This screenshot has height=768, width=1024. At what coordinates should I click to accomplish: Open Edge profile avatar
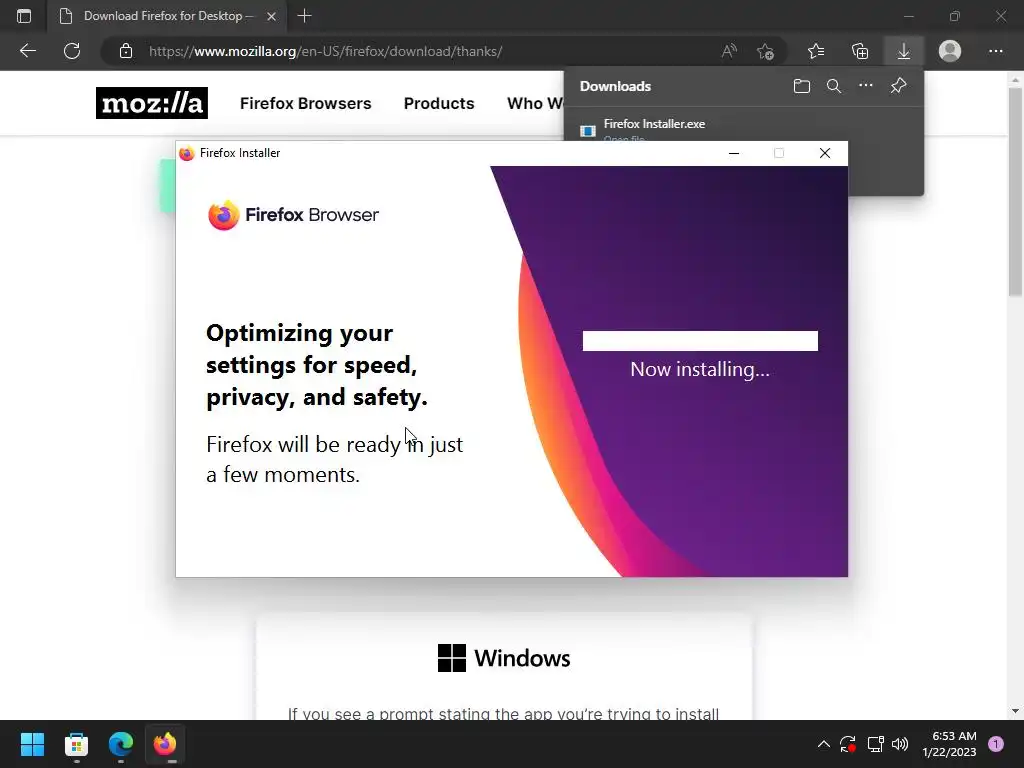(950, 51)
